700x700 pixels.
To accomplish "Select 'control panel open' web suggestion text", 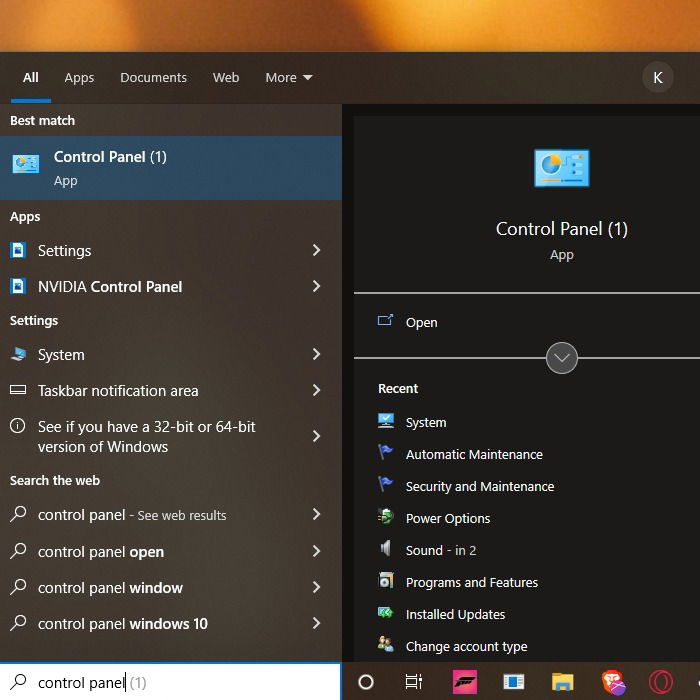I will (101, 552).
